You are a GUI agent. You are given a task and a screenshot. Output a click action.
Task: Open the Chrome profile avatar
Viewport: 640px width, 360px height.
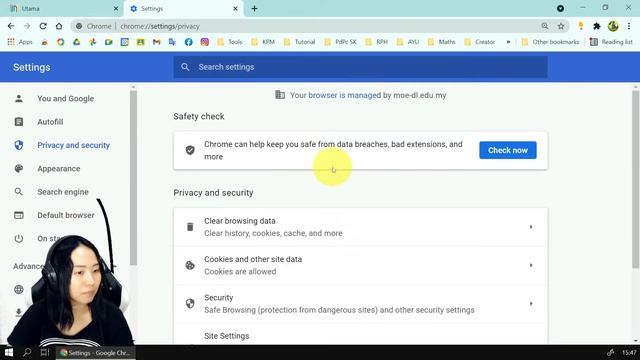(x=613, y=26)
